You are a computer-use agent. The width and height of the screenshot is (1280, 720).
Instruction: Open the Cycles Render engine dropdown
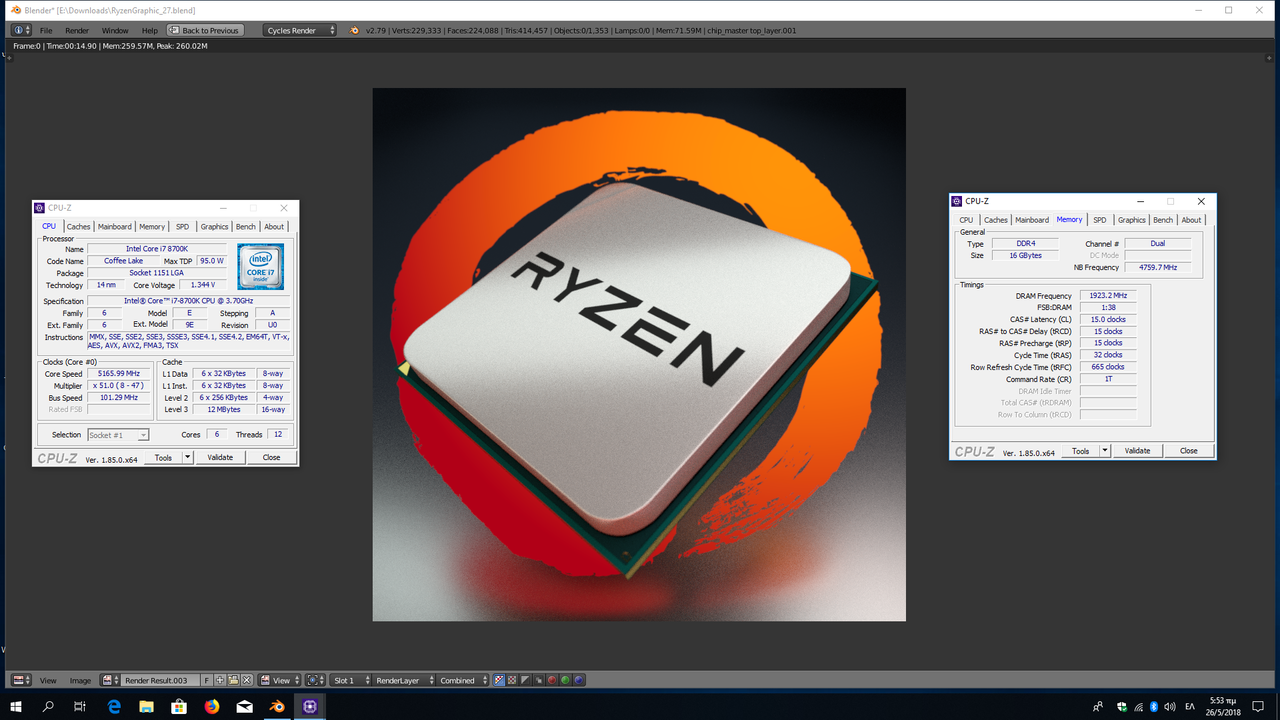click(299, 30)
